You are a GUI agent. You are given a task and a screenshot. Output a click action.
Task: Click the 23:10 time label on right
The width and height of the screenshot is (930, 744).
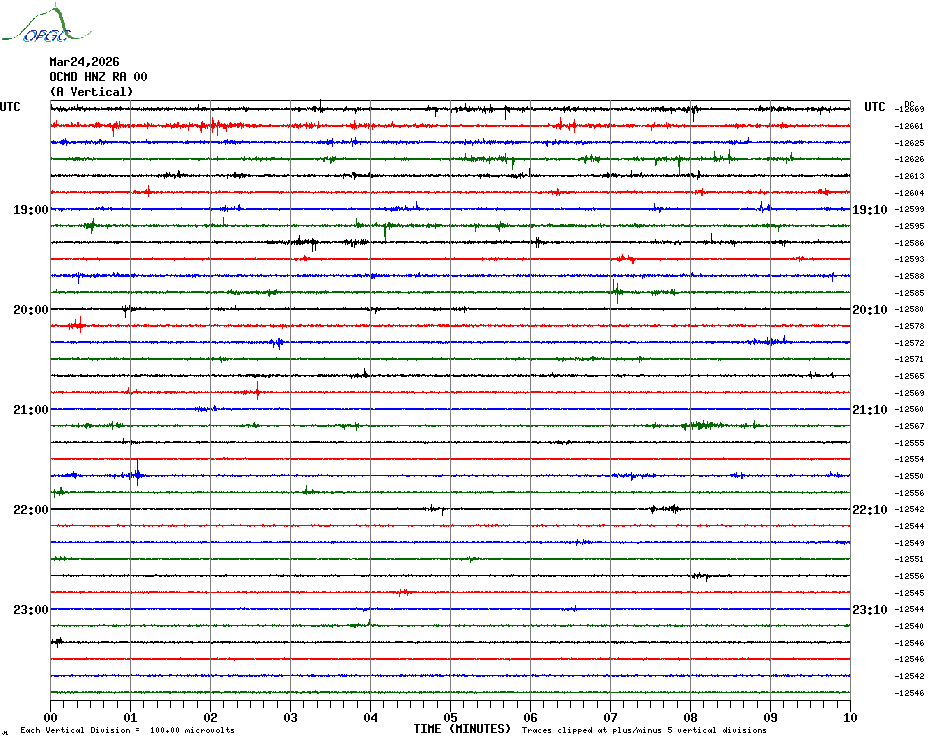coord(868,610)
